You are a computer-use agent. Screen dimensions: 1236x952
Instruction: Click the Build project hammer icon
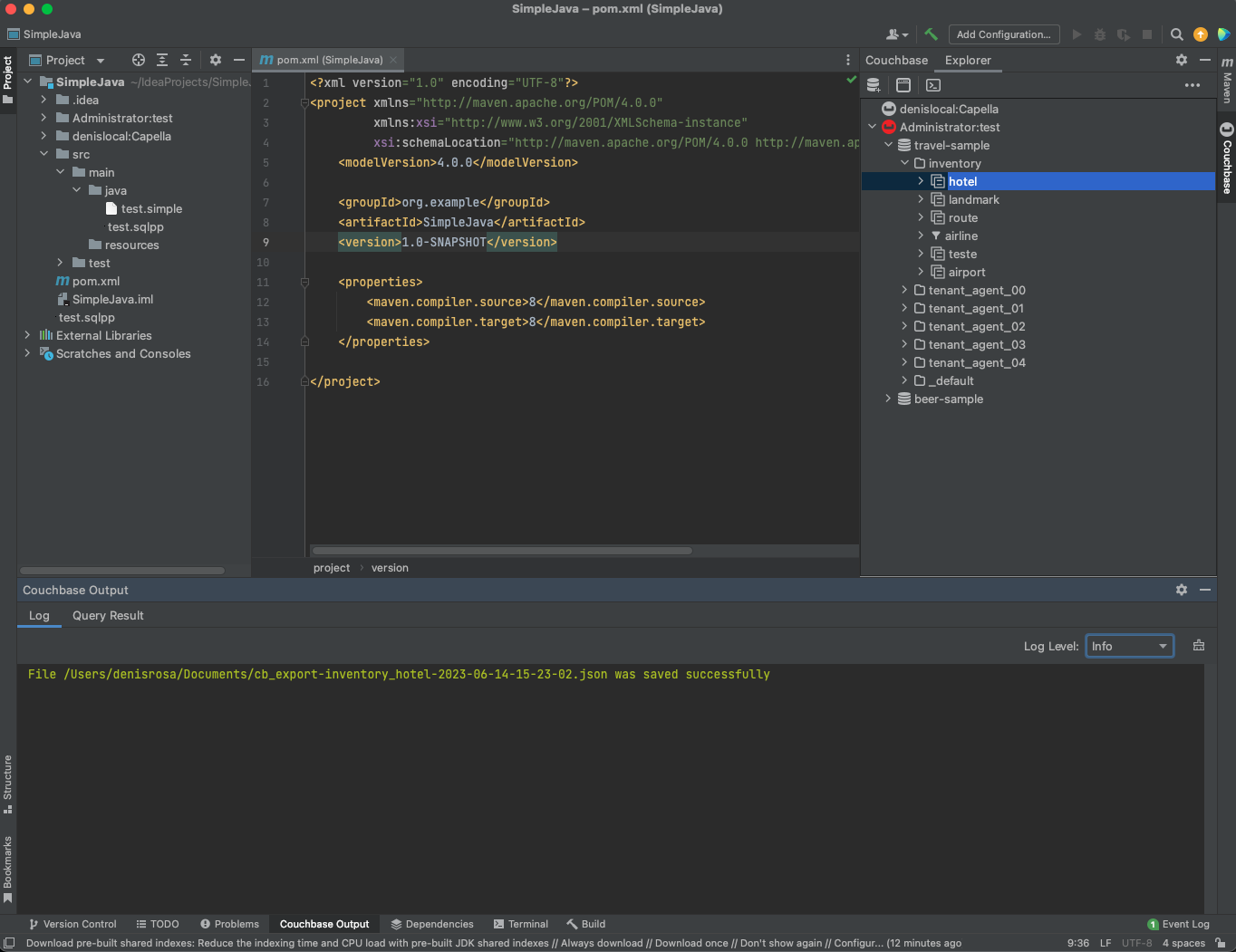tap(931, 34)
